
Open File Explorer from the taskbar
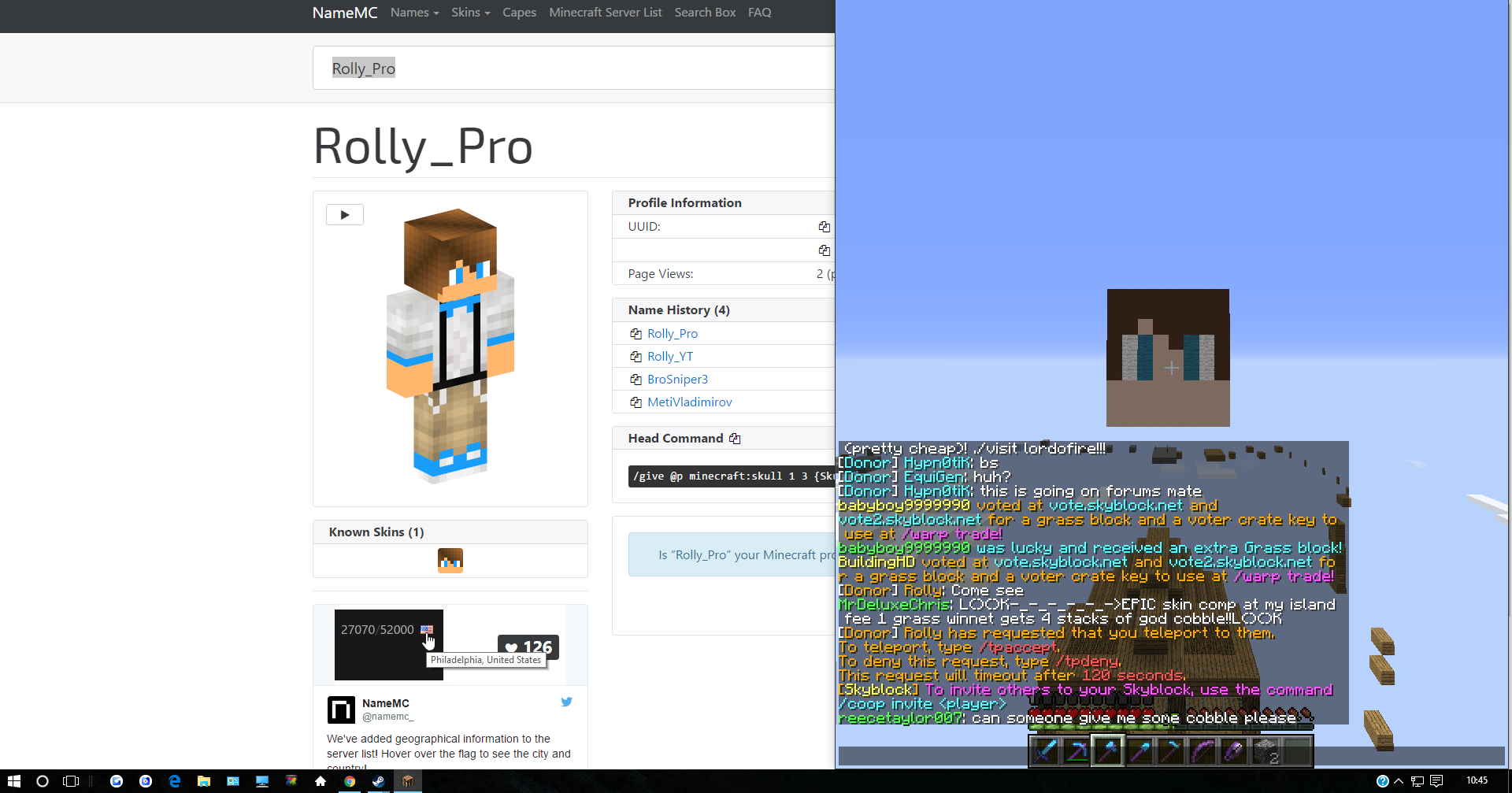pyautogui.click(x=204, y=781)
